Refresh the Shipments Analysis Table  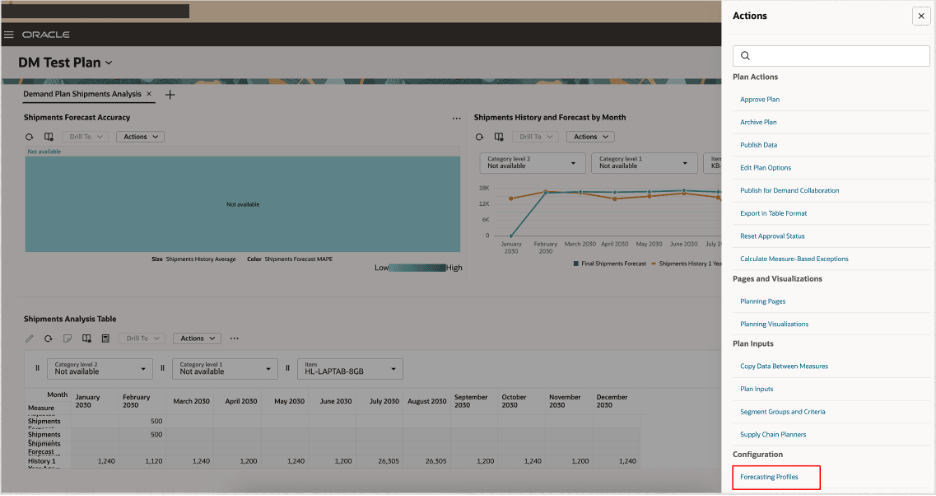pyautogui.click(x=48, y=338)
